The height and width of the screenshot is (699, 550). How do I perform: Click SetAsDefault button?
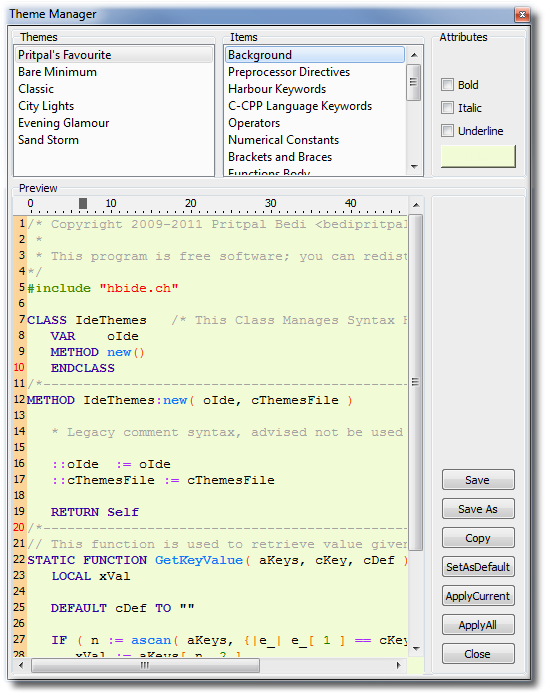[478, 567]
